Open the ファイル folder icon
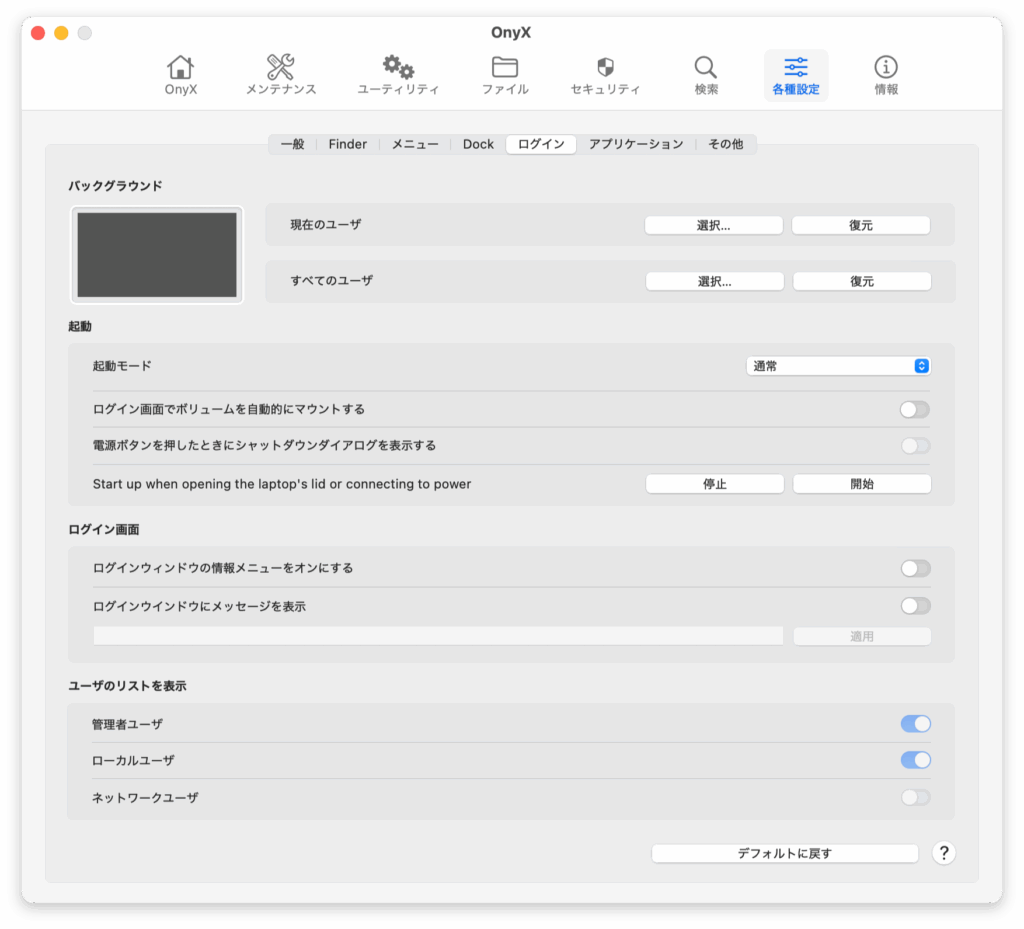This screenshot has height=929, width=1024. point(505,68)
